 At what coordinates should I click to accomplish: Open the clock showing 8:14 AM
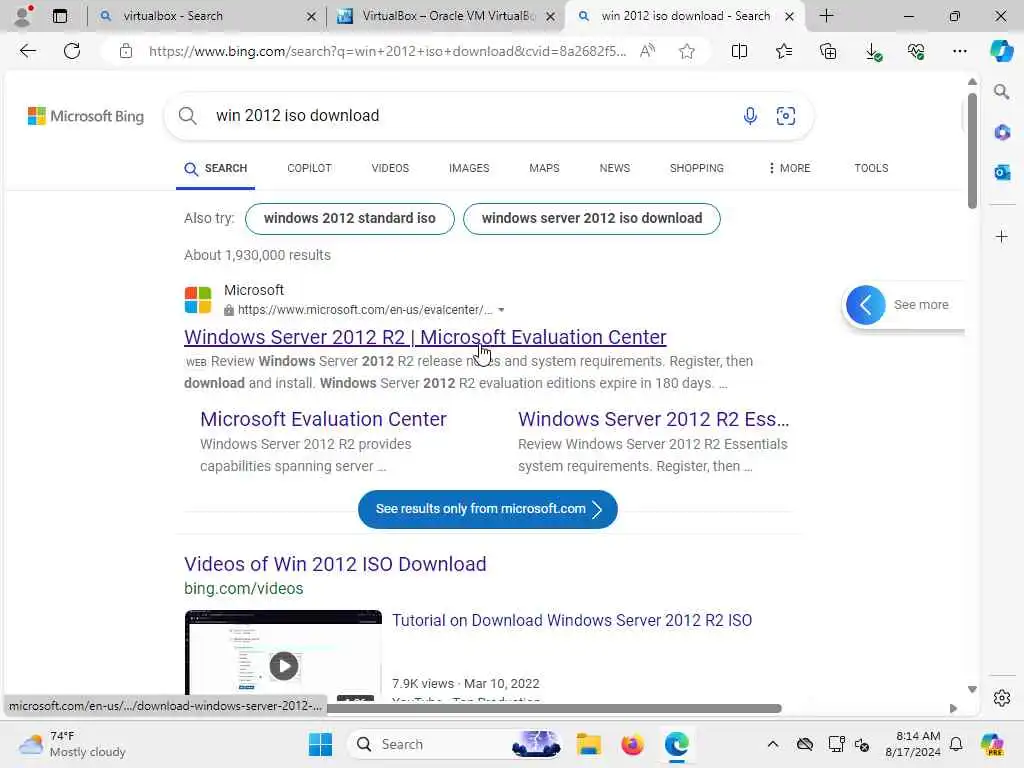[912, 744]
